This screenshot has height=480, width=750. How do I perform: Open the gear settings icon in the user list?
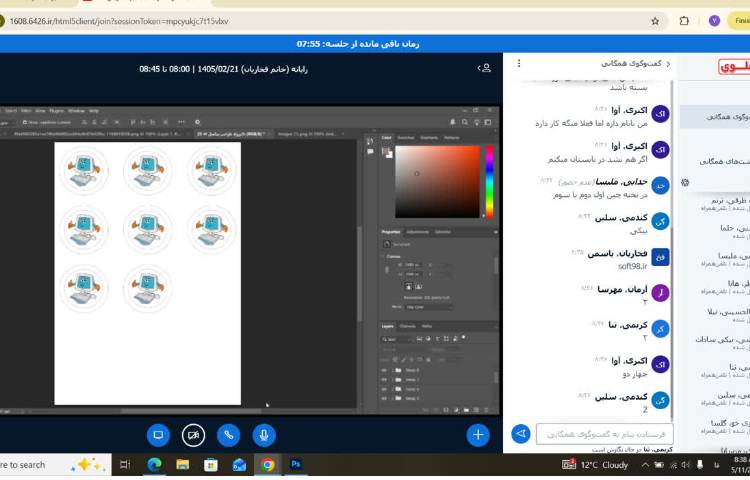[x=685, y=183]
